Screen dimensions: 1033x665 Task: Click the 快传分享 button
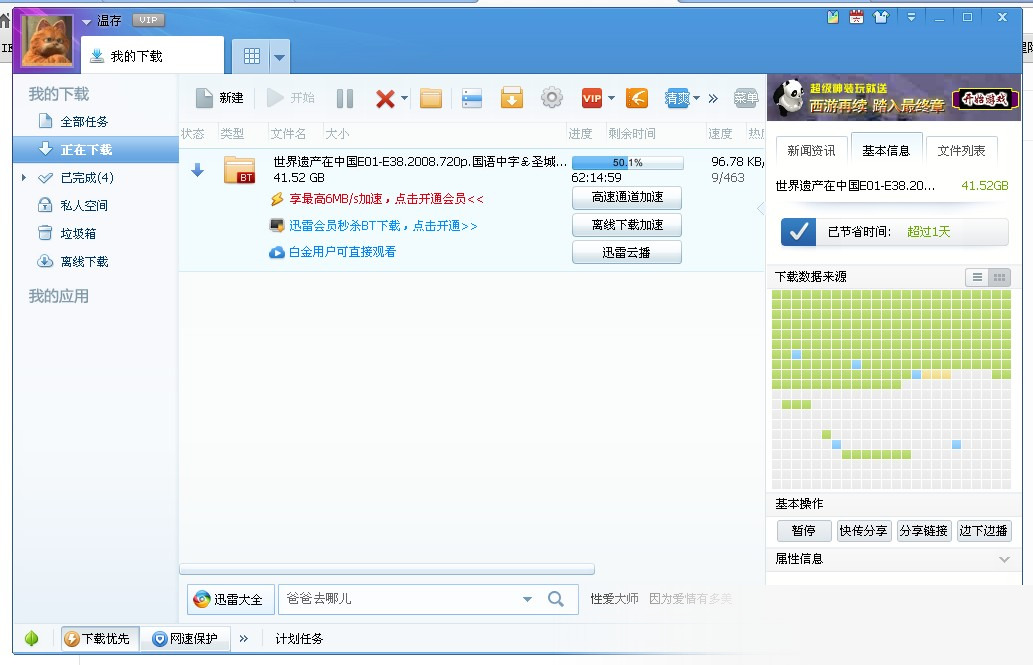pos(863,531)
